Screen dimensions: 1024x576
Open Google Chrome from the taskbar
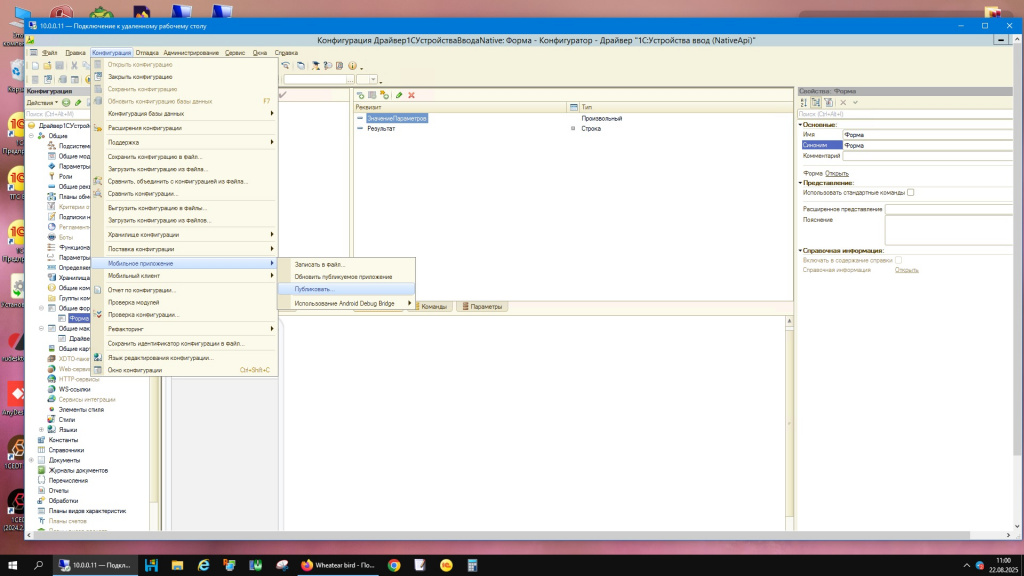pyautogui.click(x=394, y=566)
